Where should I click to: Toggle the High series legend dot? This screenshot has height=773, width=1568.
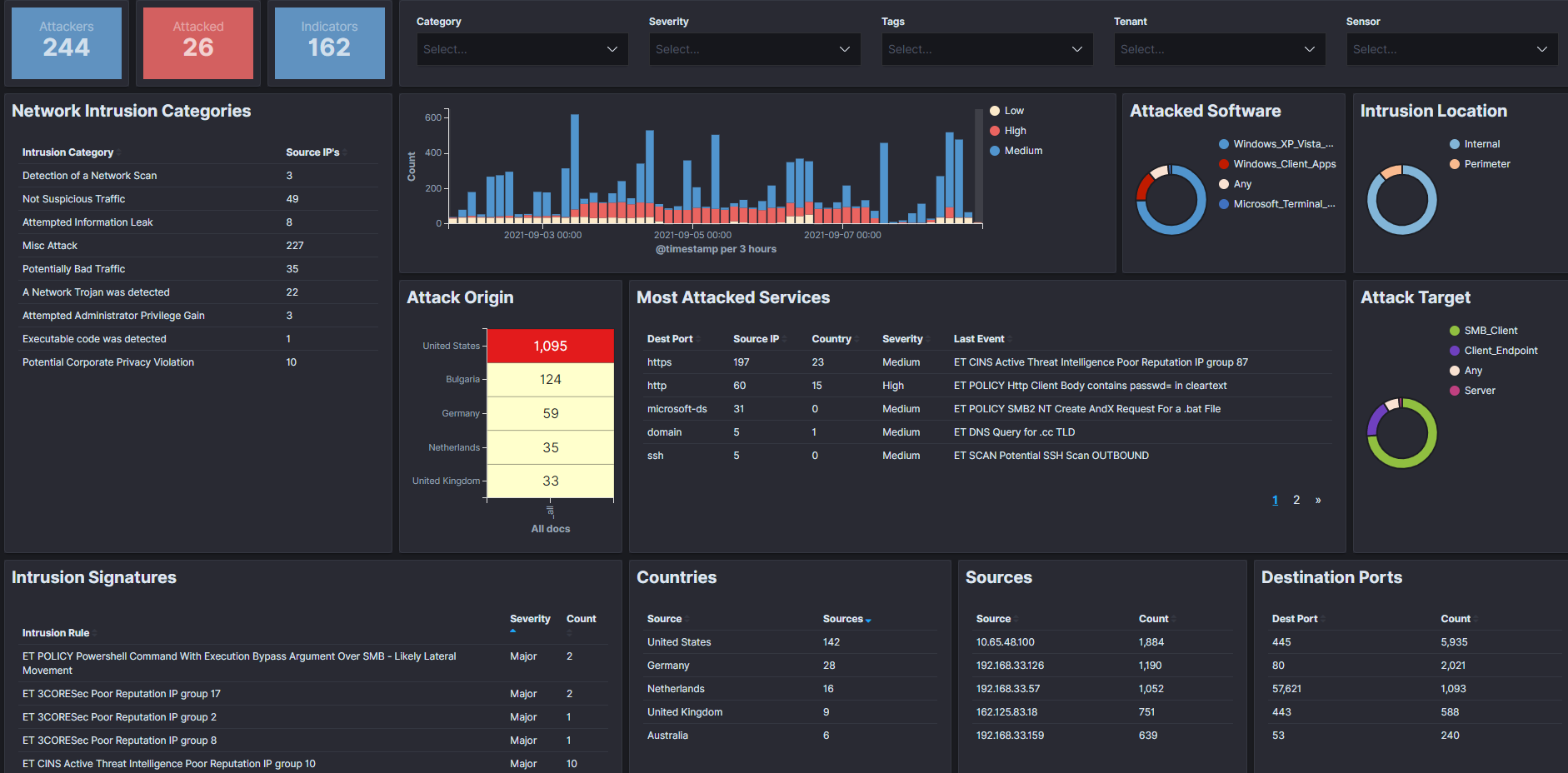coord(995,131)
